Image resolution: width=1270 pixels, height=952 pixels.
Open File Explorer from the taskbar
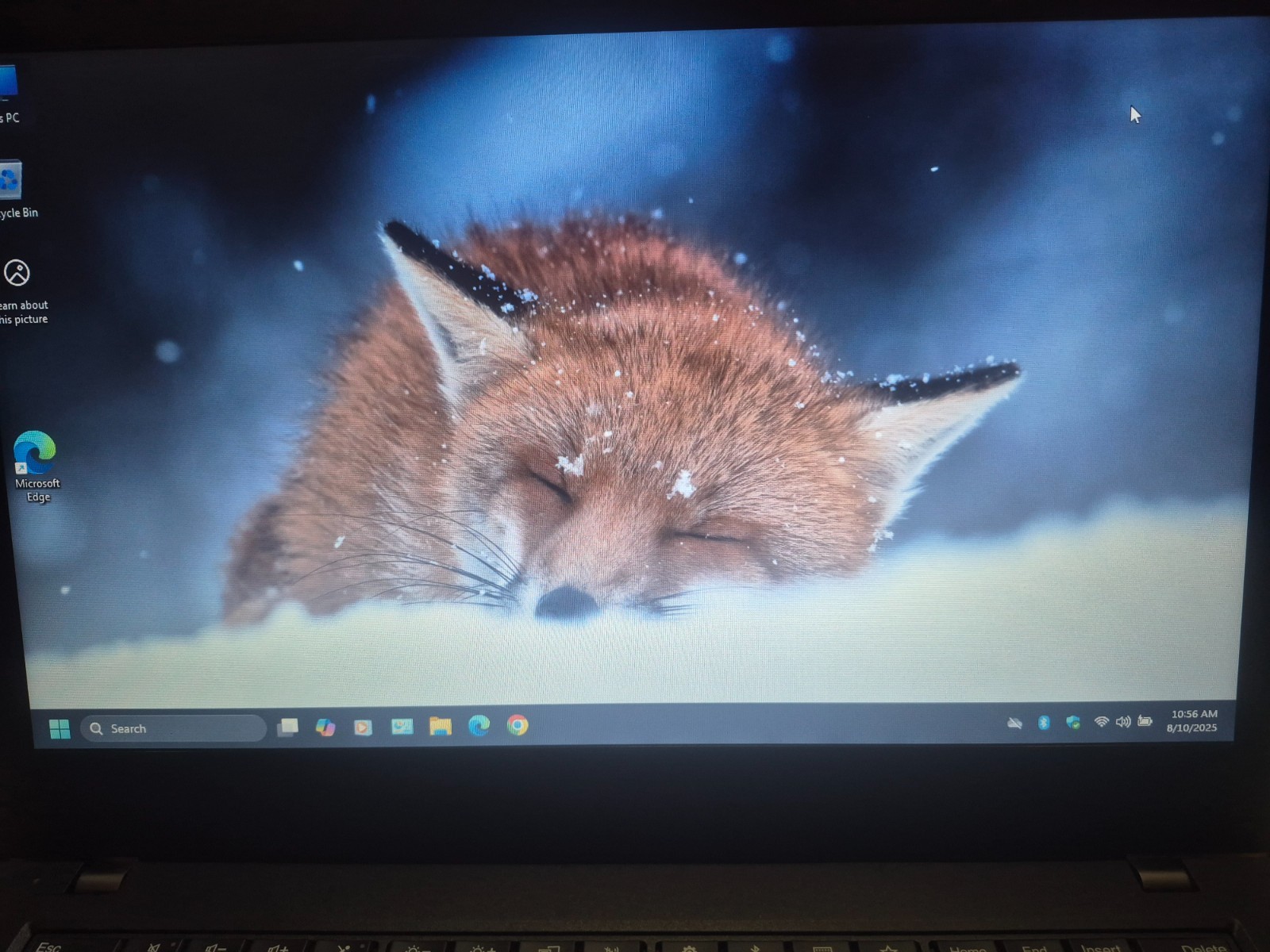click(x=441, y=725)
